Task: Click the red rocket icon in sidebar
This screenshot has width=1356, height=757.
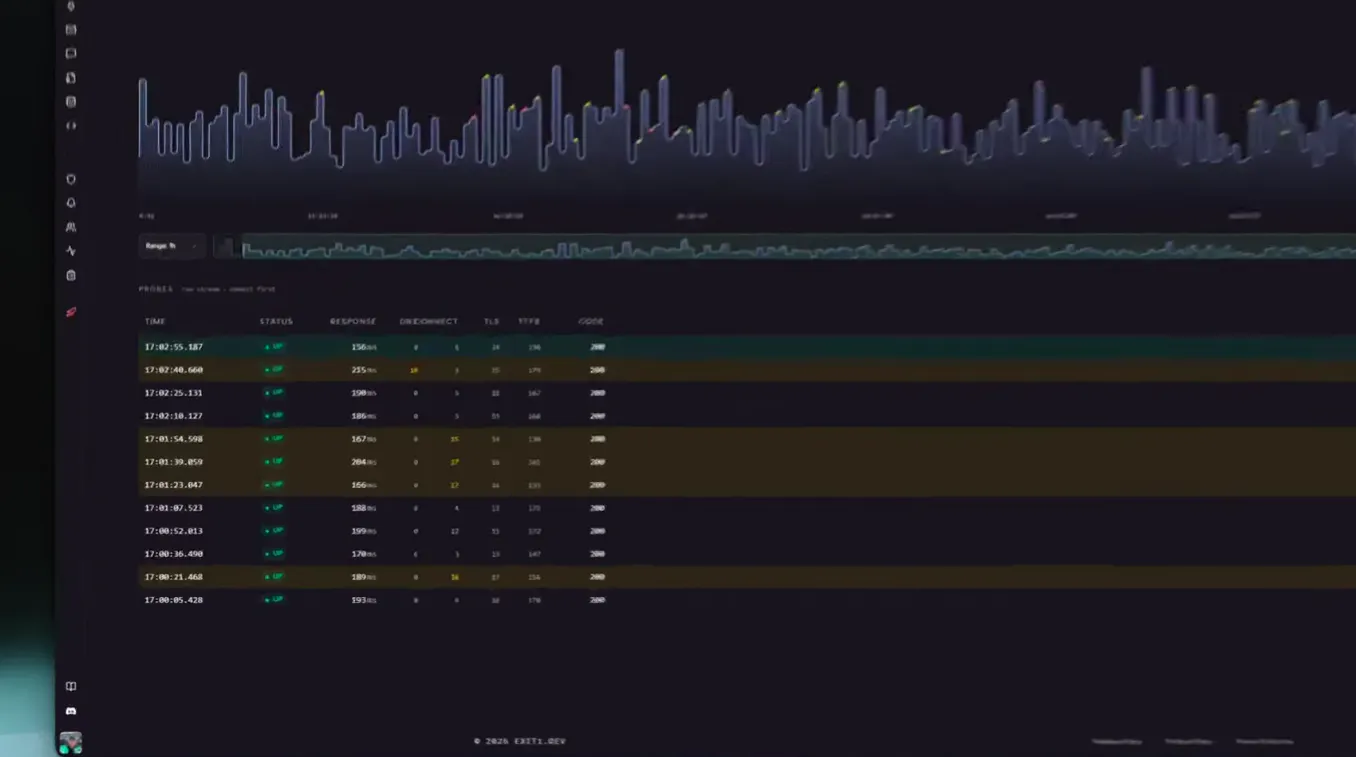Action: click(71, 312)
